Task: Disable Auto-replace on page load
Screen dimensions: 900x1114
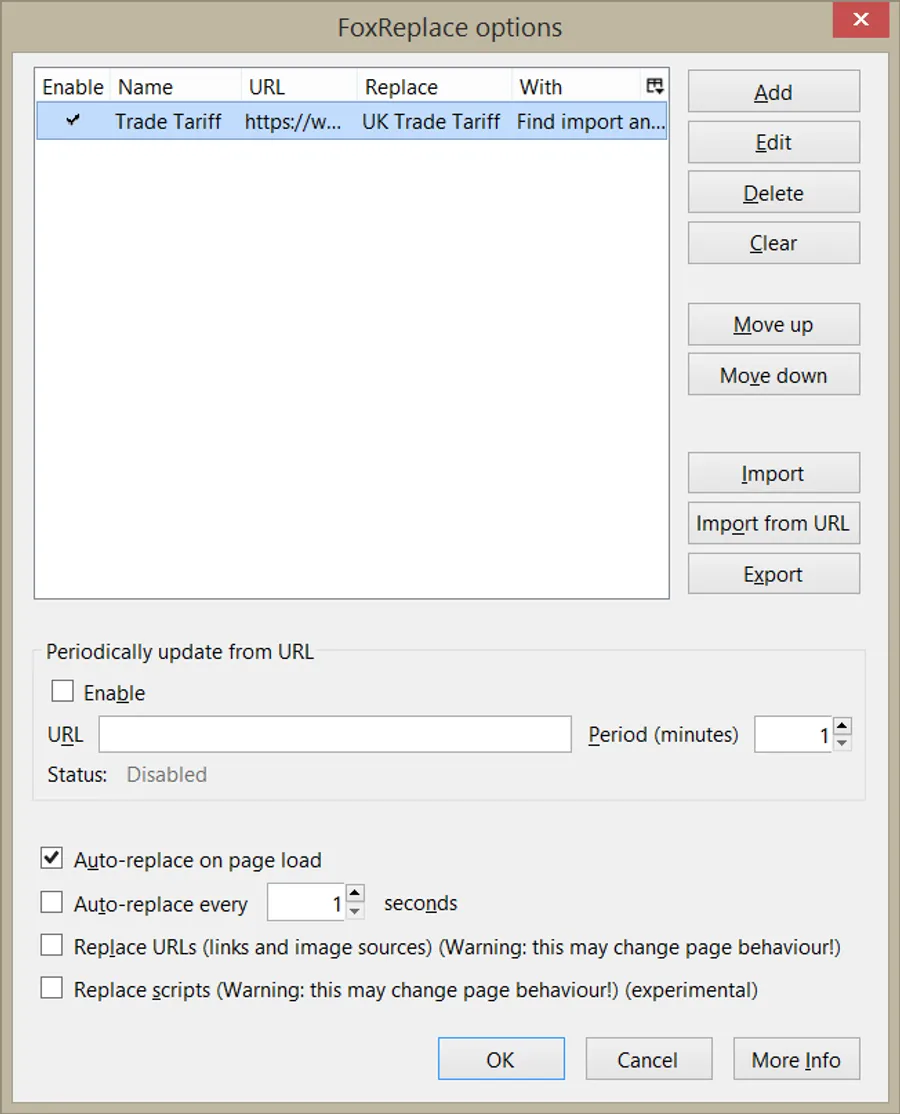Action: (51, 859)
